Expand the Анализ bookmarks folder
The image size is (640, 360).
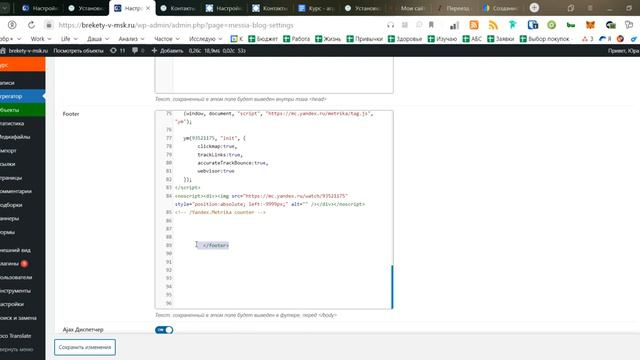tap(131, 39)
